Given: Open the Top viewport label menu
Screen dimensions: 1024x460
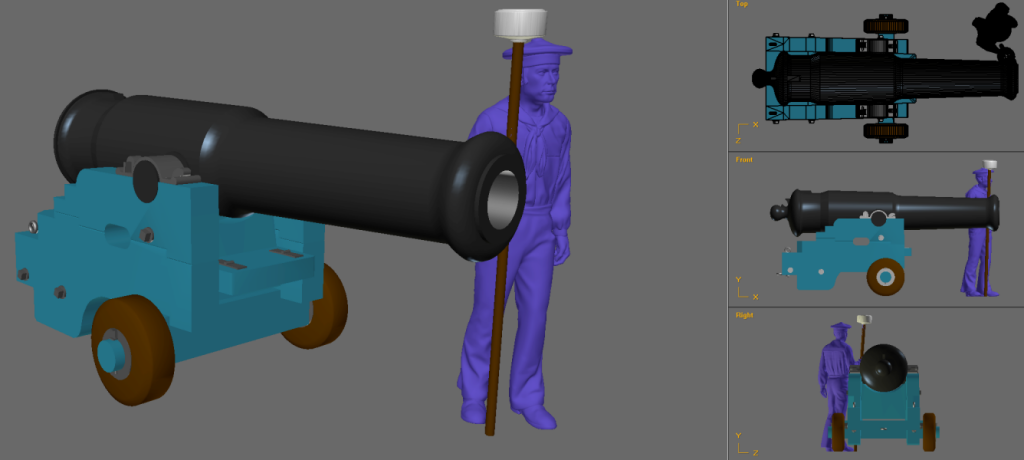Looking at the screenshot, I should click(742, 5).
